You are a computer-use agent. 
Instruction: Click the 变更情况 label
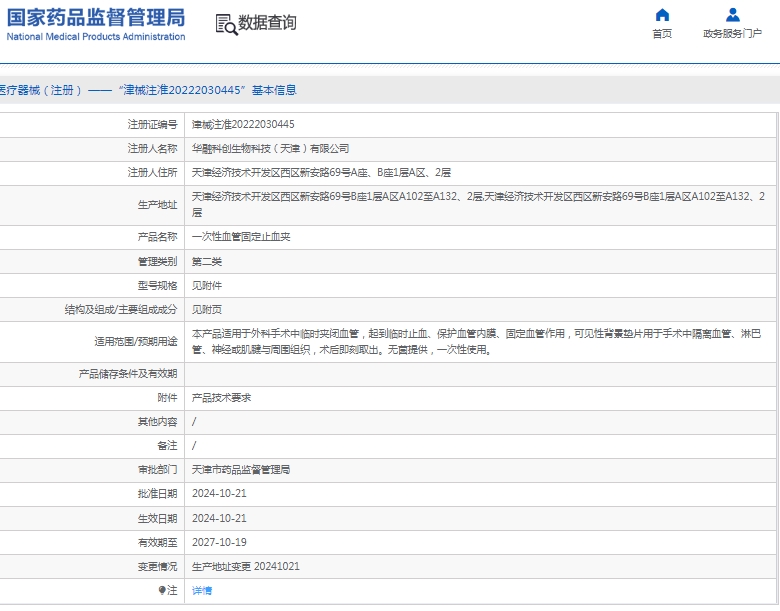[157, 566]
